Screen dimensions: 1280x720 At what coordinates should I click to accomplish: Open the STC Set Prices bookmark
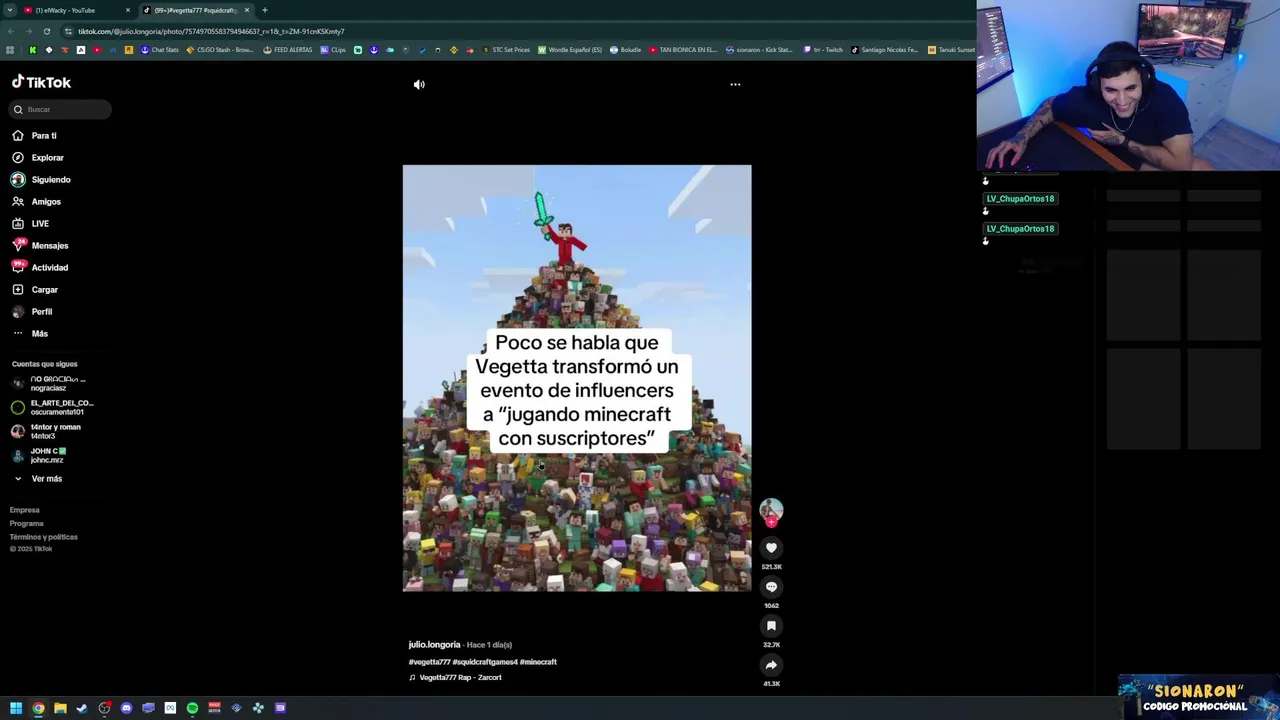pyautogui.click(x=506, y=50)
